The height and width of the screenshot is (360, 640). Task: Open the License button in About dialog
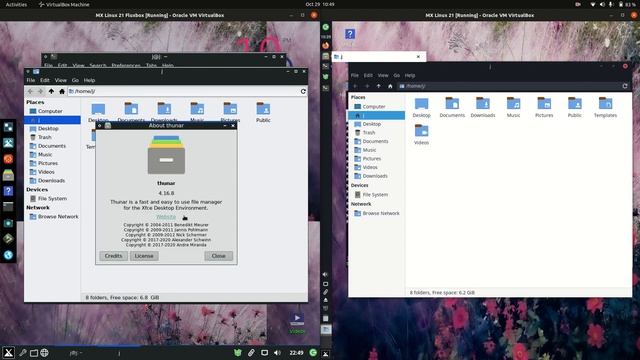144,256
